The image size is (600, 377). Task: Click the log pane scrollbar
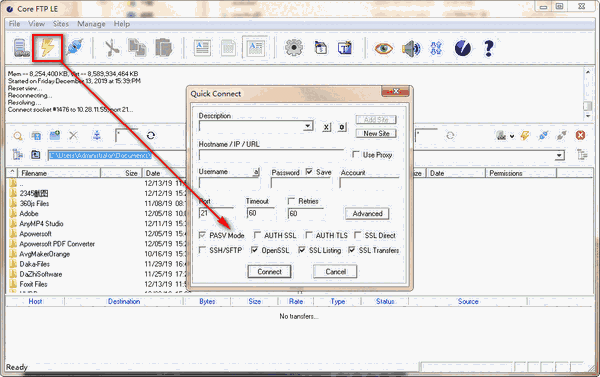coord(588,94)
